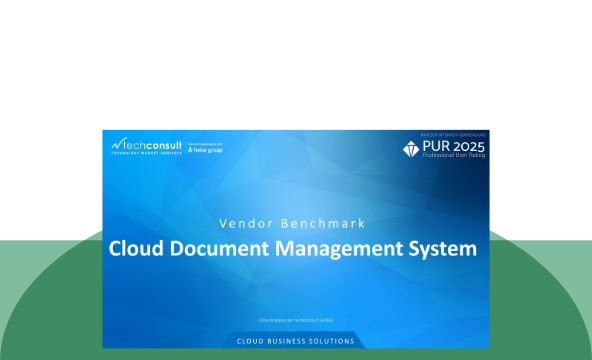Click the PUR 2025 diamond logo icon
Screen dimensions: 592x360
tap(411, 149)
